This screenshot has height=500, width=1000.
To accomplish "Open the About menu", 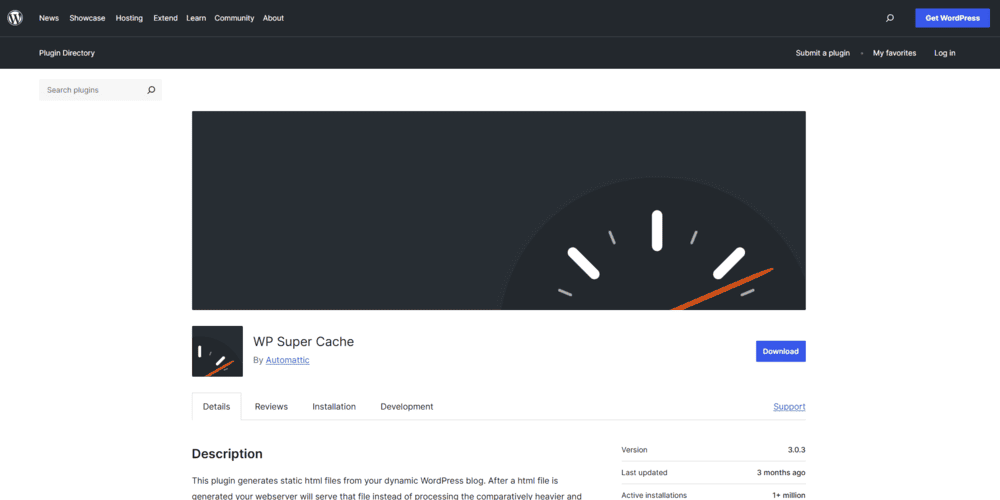I will coord(273,18).
